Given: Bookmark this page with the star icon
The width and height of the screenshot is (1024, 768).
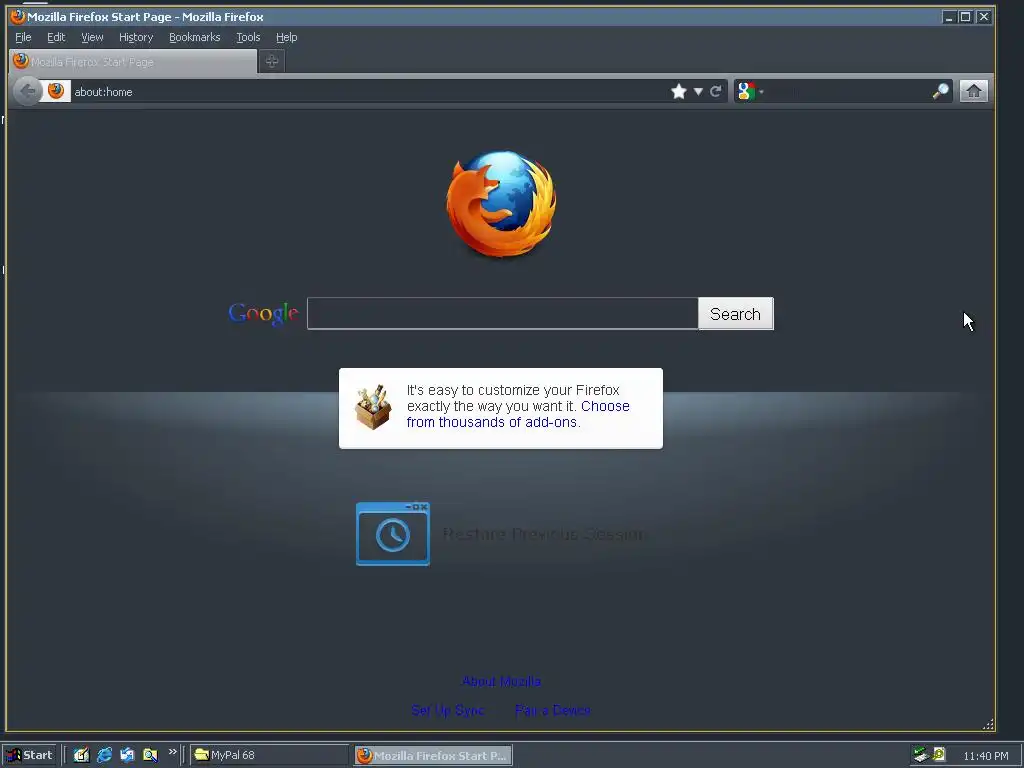Looking at the screenshot, I should click(x=679, y=91).
